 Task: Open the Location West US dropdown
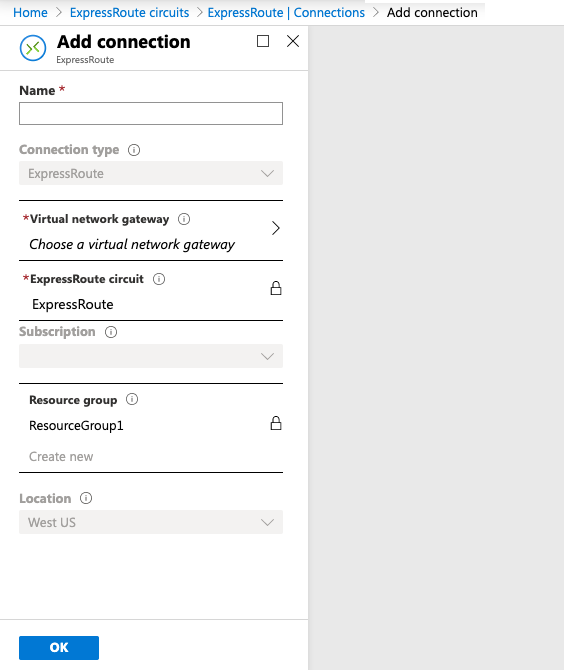(x=151, y=522)
